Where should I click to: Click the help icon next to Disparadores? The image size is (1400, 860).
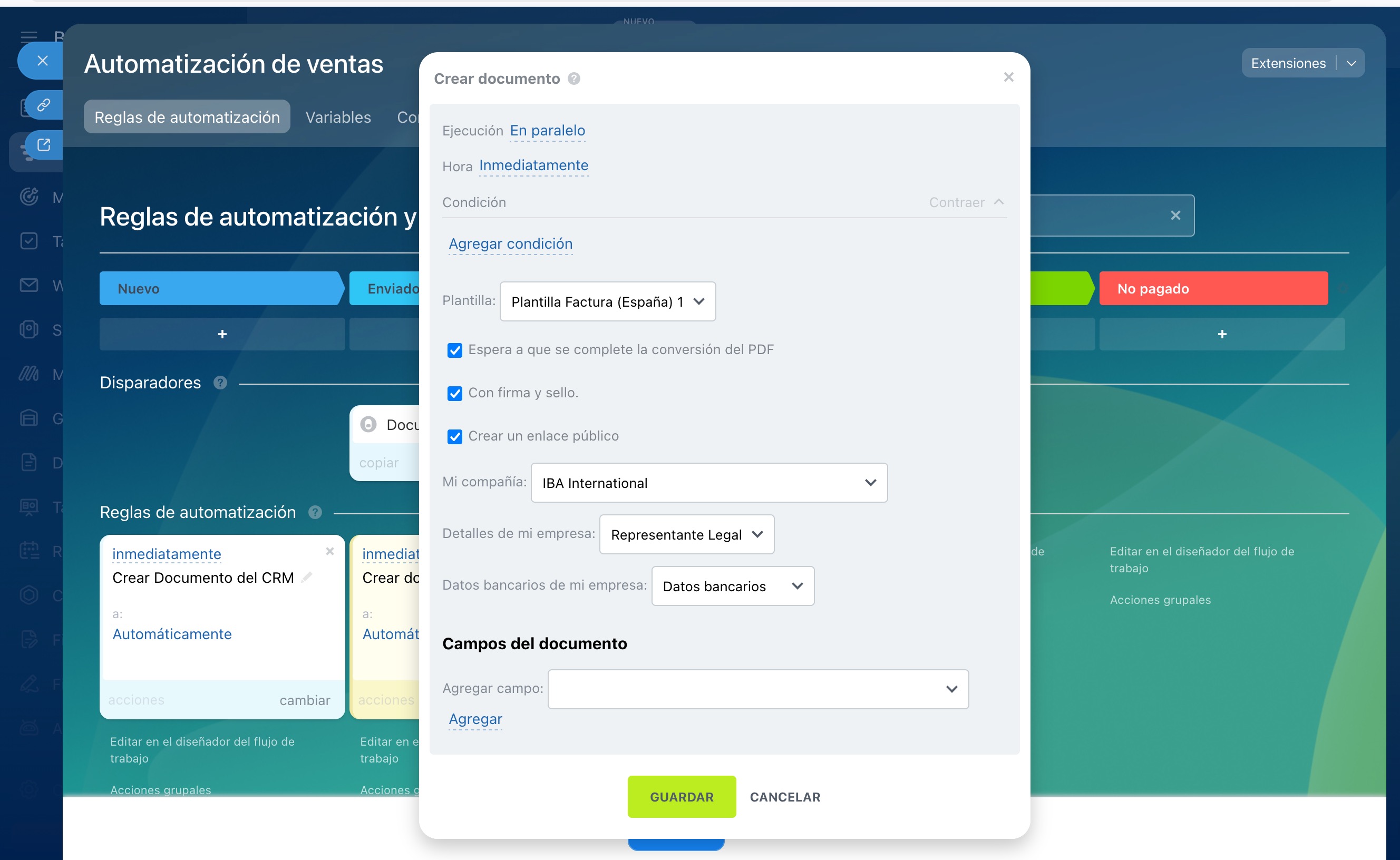[220, 383]
